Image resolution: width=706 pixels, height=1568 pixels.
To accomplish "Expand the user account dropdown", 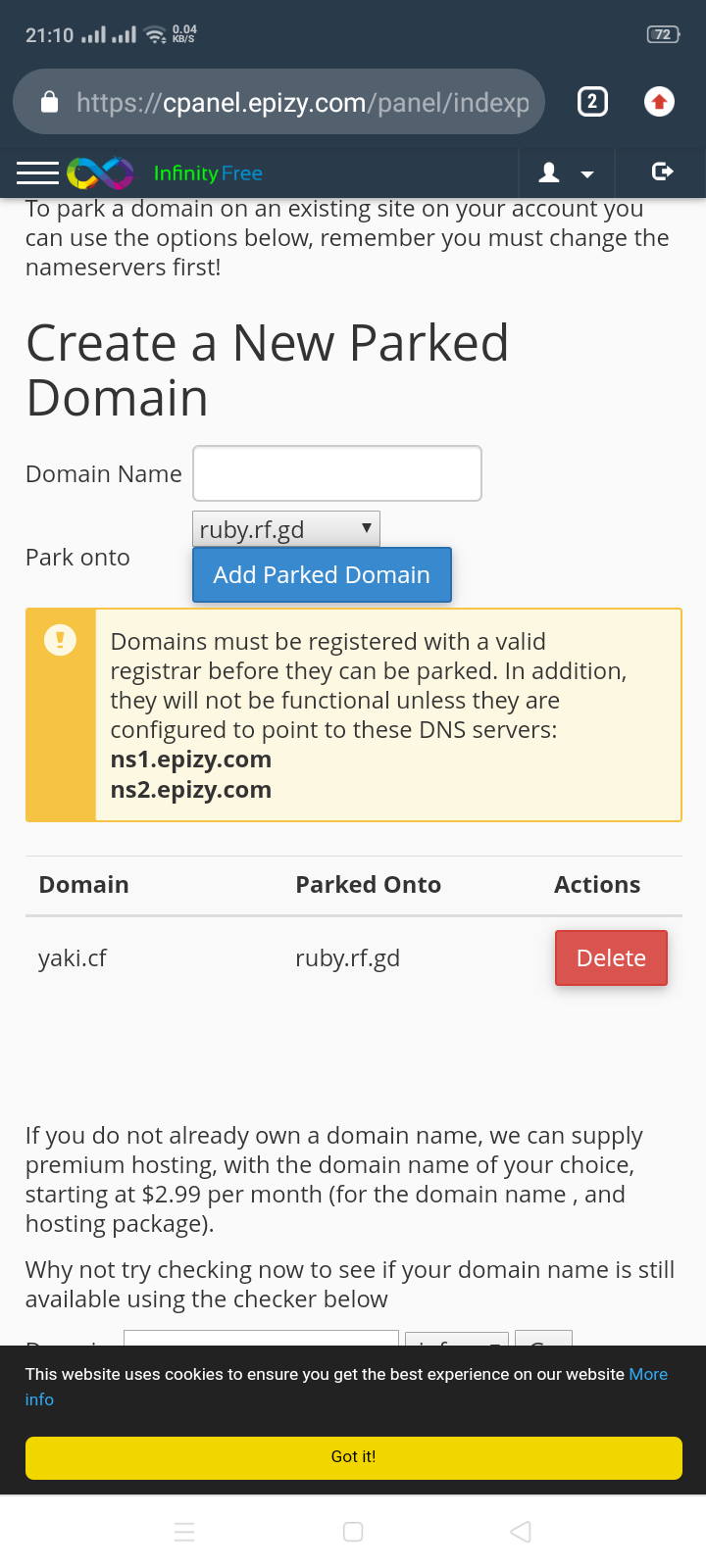I will point(567,173).
